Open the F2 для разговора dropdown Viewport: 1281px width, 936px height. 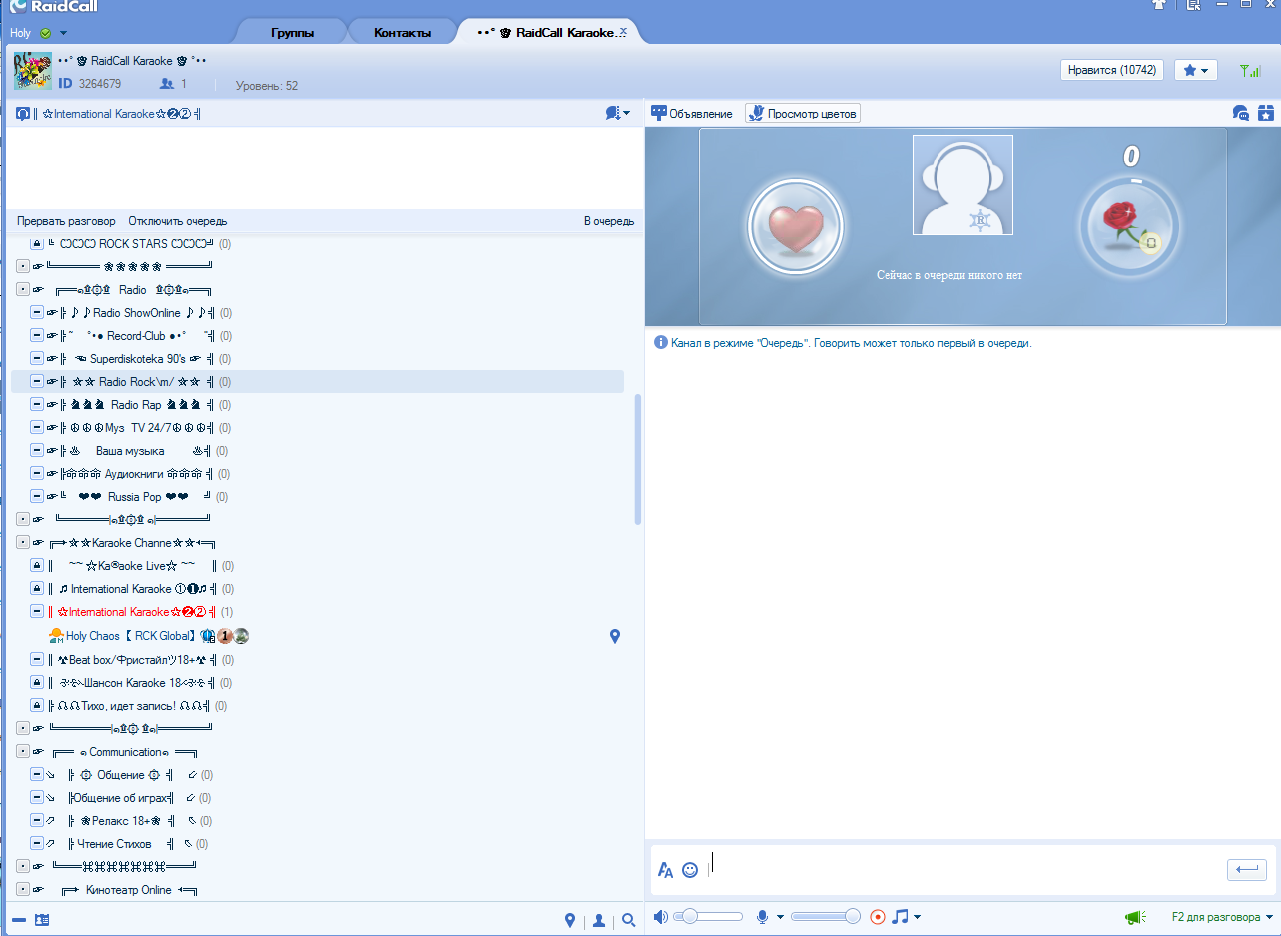[1222, 917]
